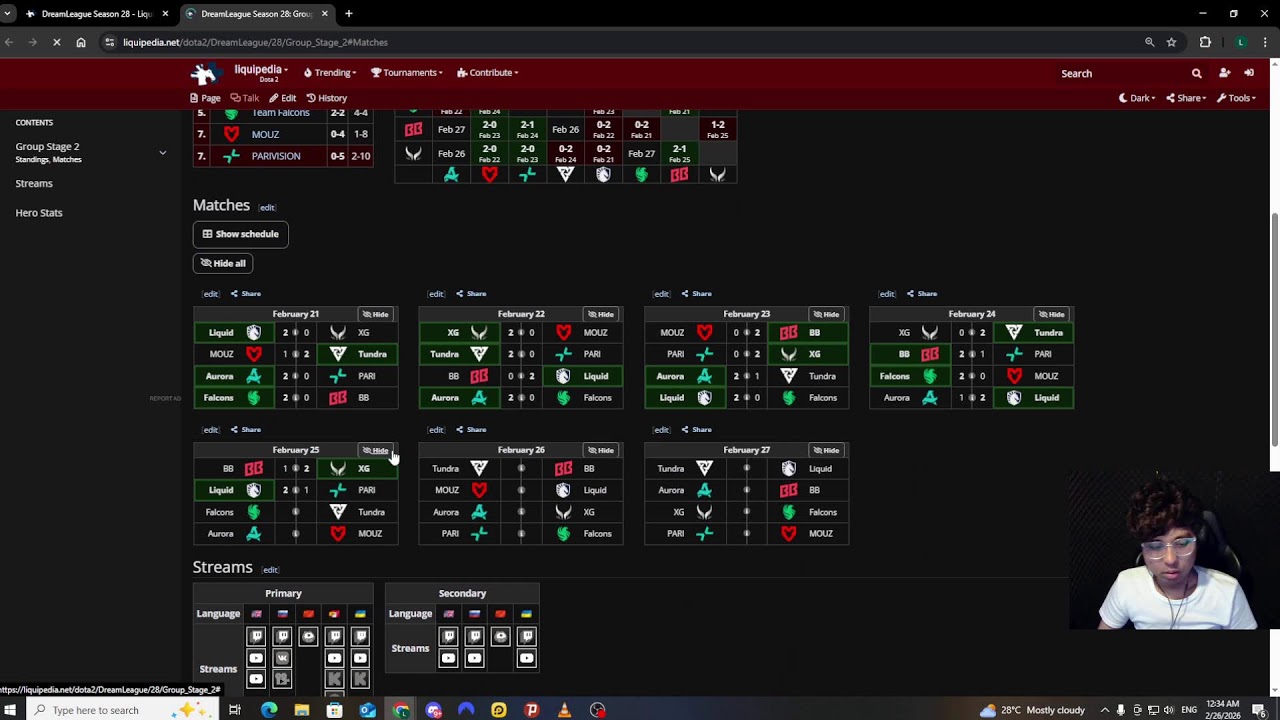
Task: Open the browser tab search dropdown
Action: (8, 14)
